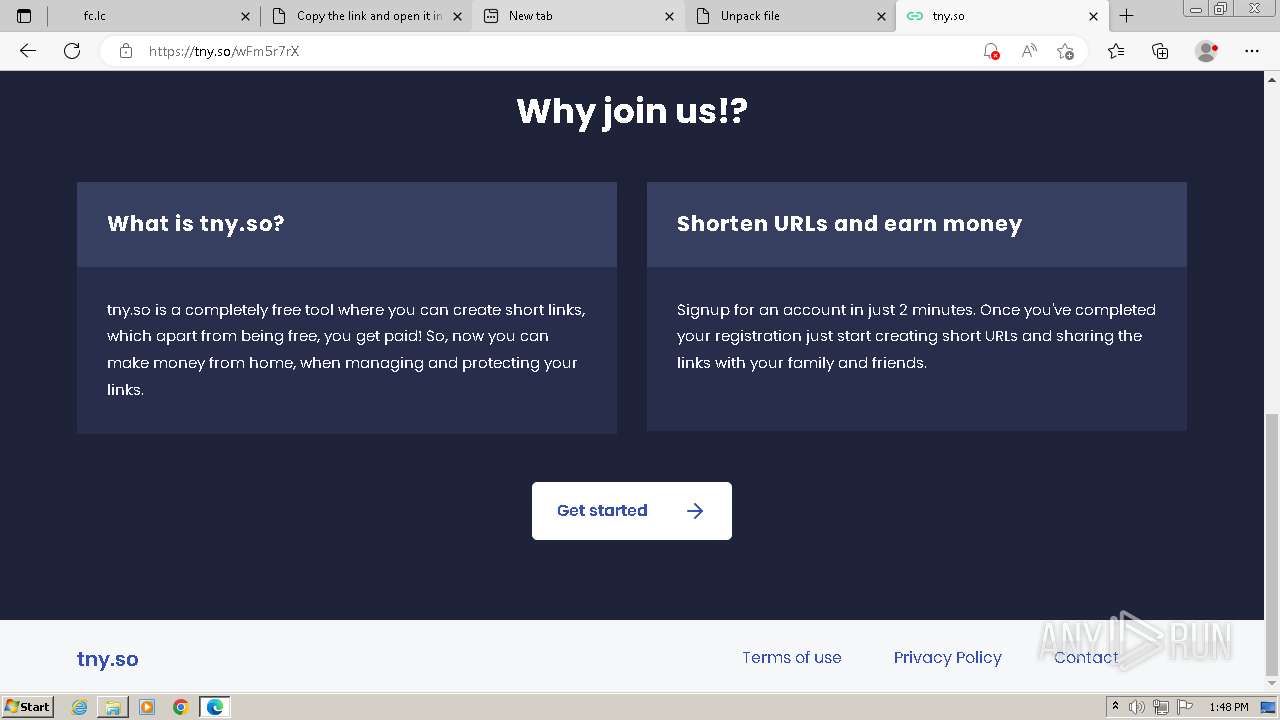1280x720 pixels.
Task: Close the New tab tab
Action: click(x=670, y=16)
